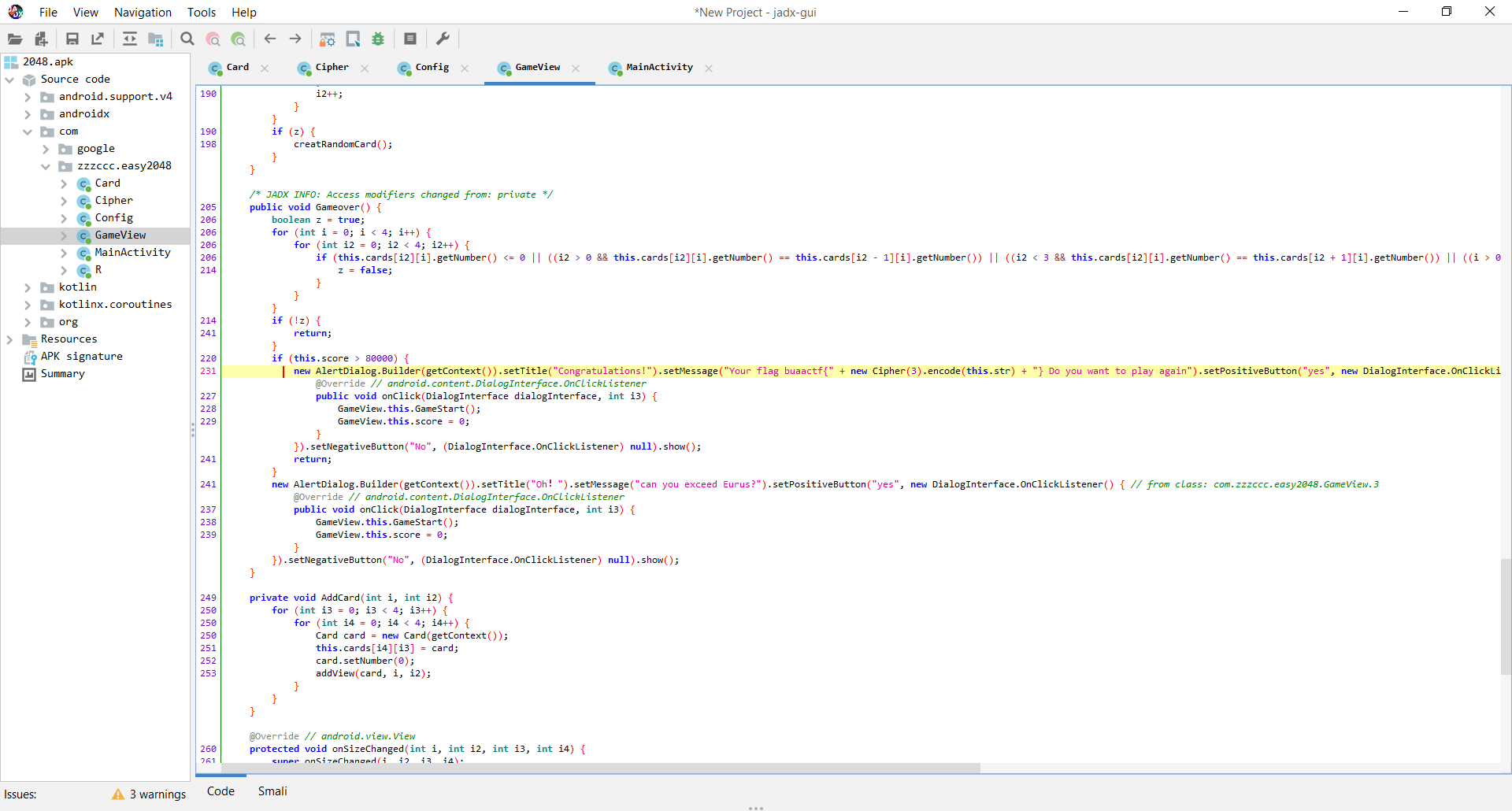The height and width of the screenshot is (811, 1512).
Task: Click the vertical scrollbar of the code view
Action: click(1506, 617)
